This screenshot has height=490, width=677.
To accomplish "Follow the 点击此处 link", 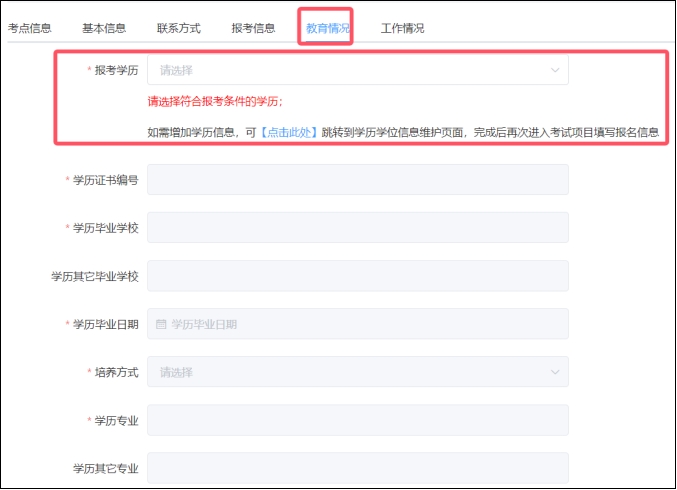I will pyautogui.click(x=288, y=132).
